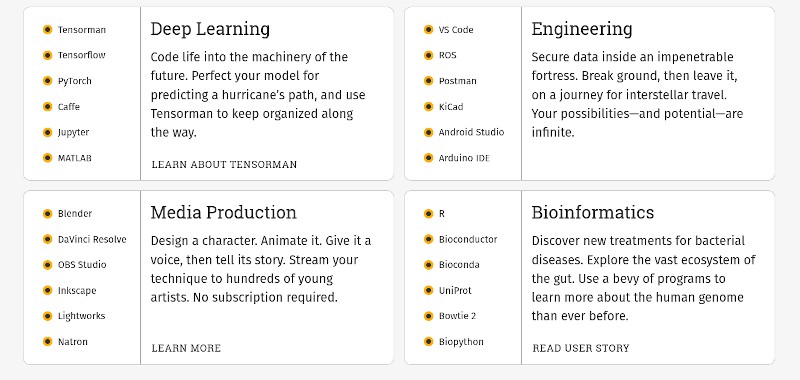Choose Jupyter from the software list
Image resolution: width=800 pixels, height=380 pixels.
click(73, 132)
